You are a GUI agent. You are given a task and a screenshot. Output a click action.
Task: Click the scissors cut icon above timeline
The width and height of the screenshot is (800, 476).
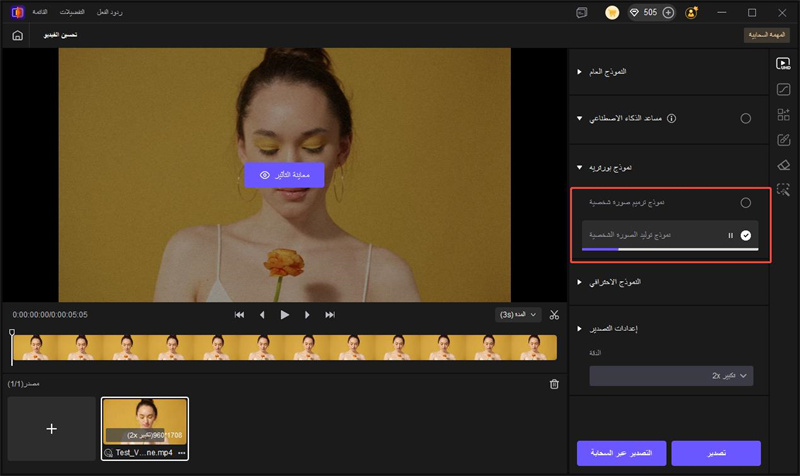pos(552,314)
